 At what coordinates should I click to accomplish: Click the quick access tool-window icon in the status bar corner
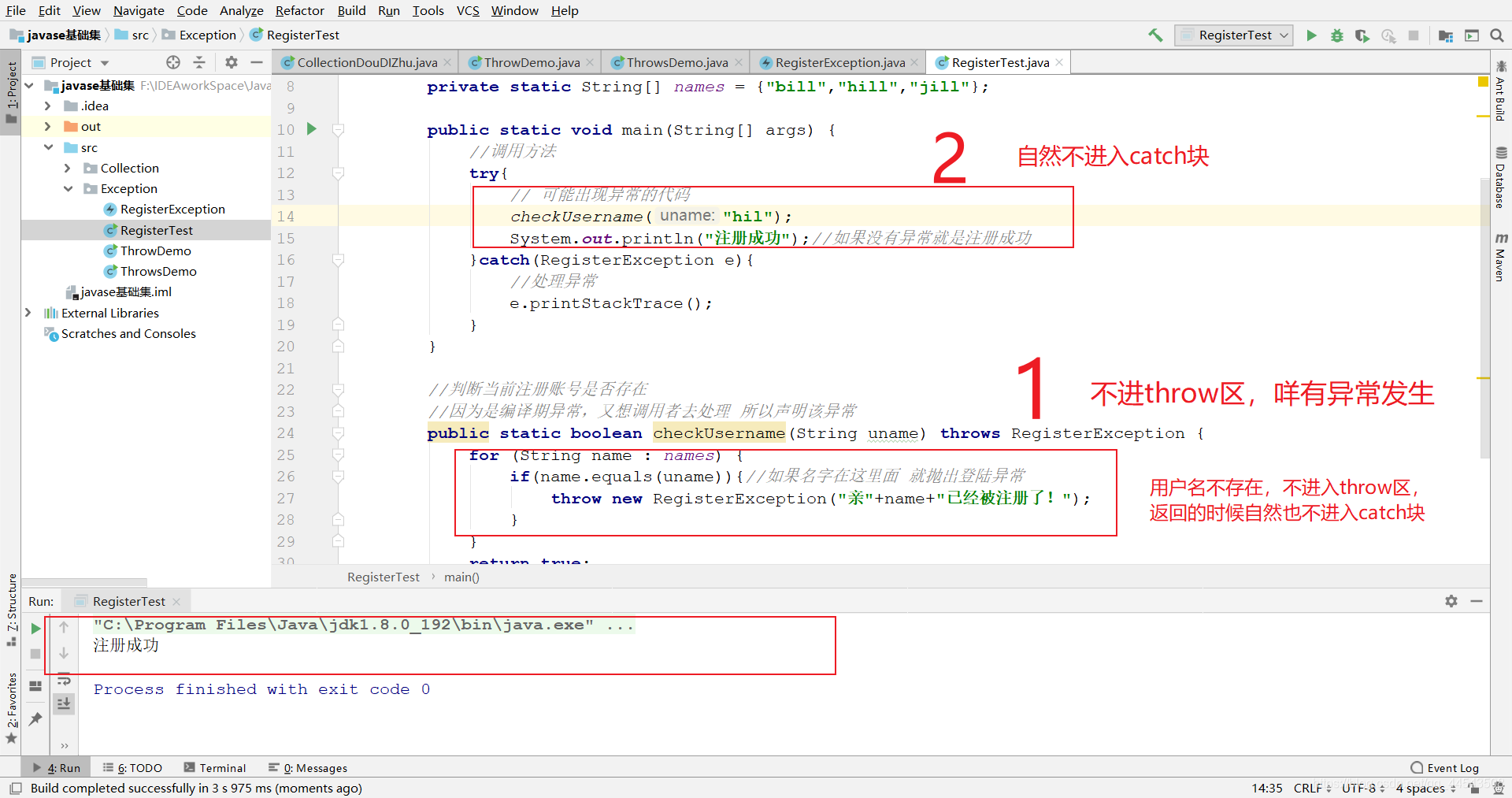coord(15,788)
